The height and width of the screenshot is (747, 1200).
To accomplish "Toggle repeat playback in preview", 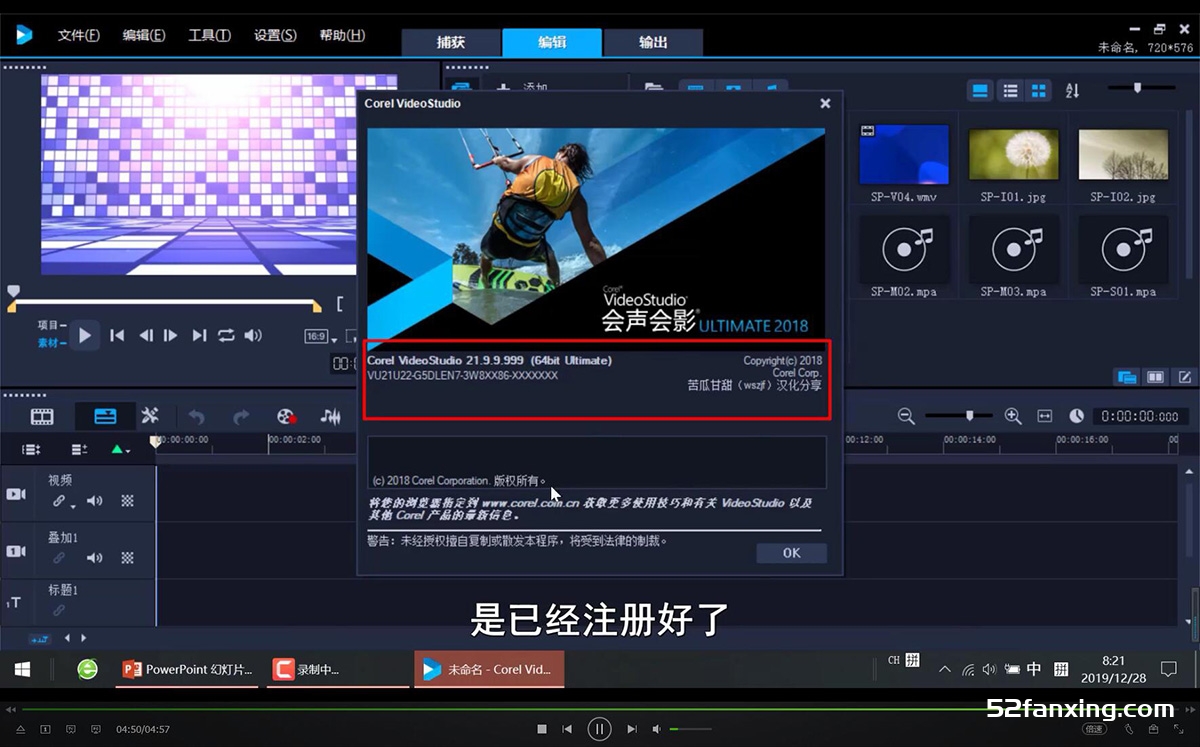I will pos(226,336).
